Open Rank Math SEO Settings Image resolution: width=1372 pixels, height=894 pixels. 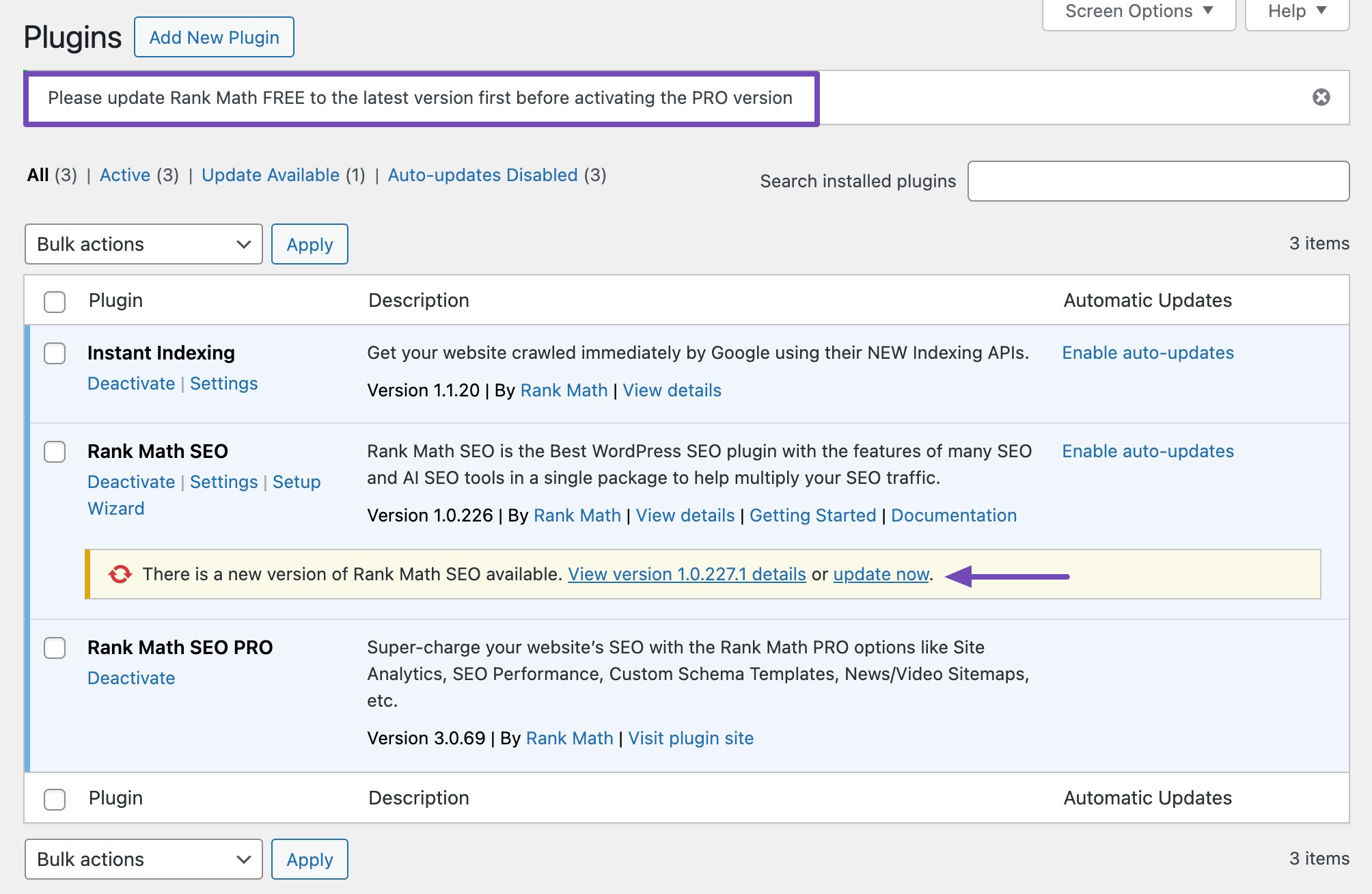pos(224,482)
